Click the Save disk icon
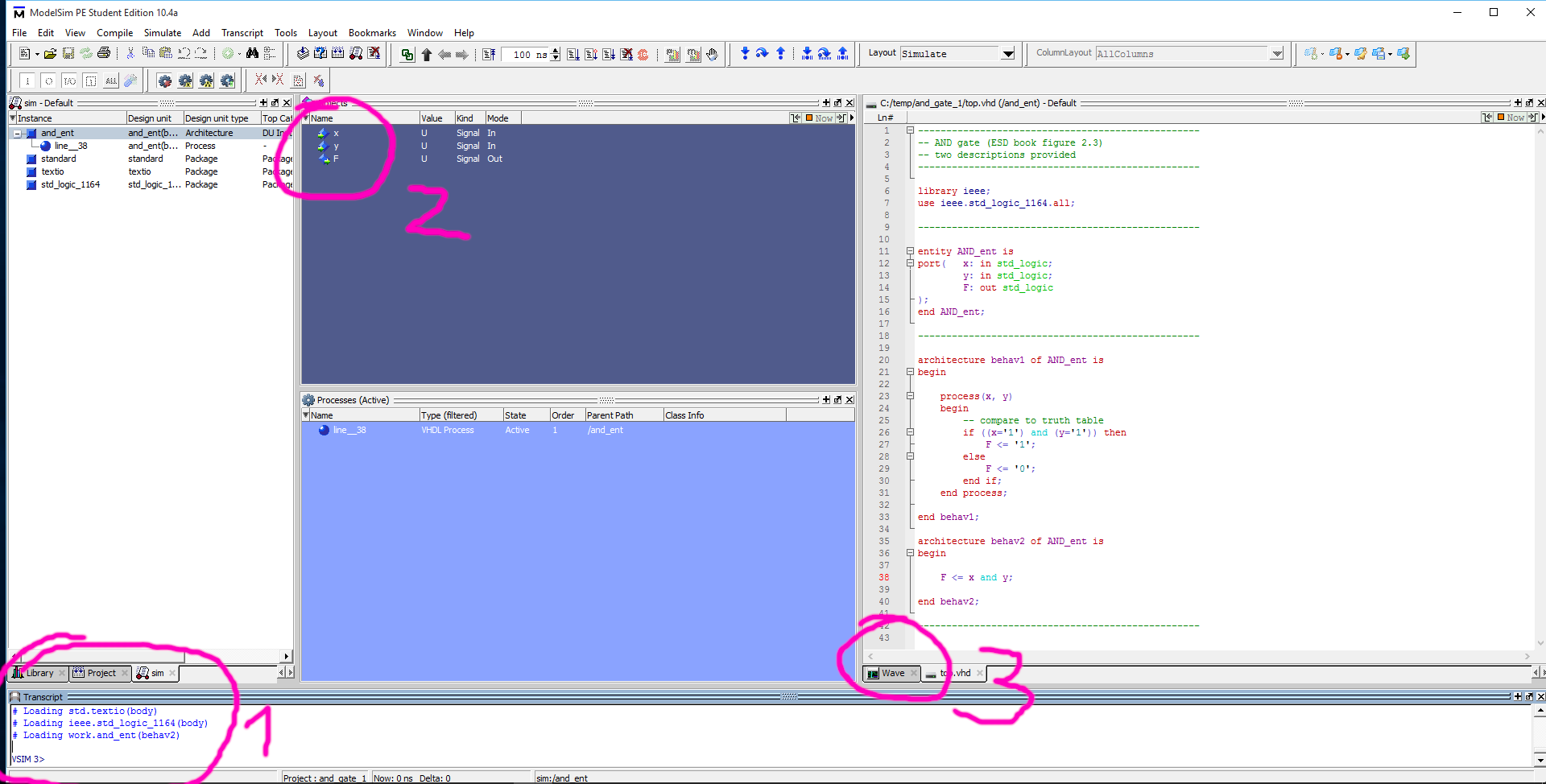Screen dimensions: 1546x784 (68, 54)
